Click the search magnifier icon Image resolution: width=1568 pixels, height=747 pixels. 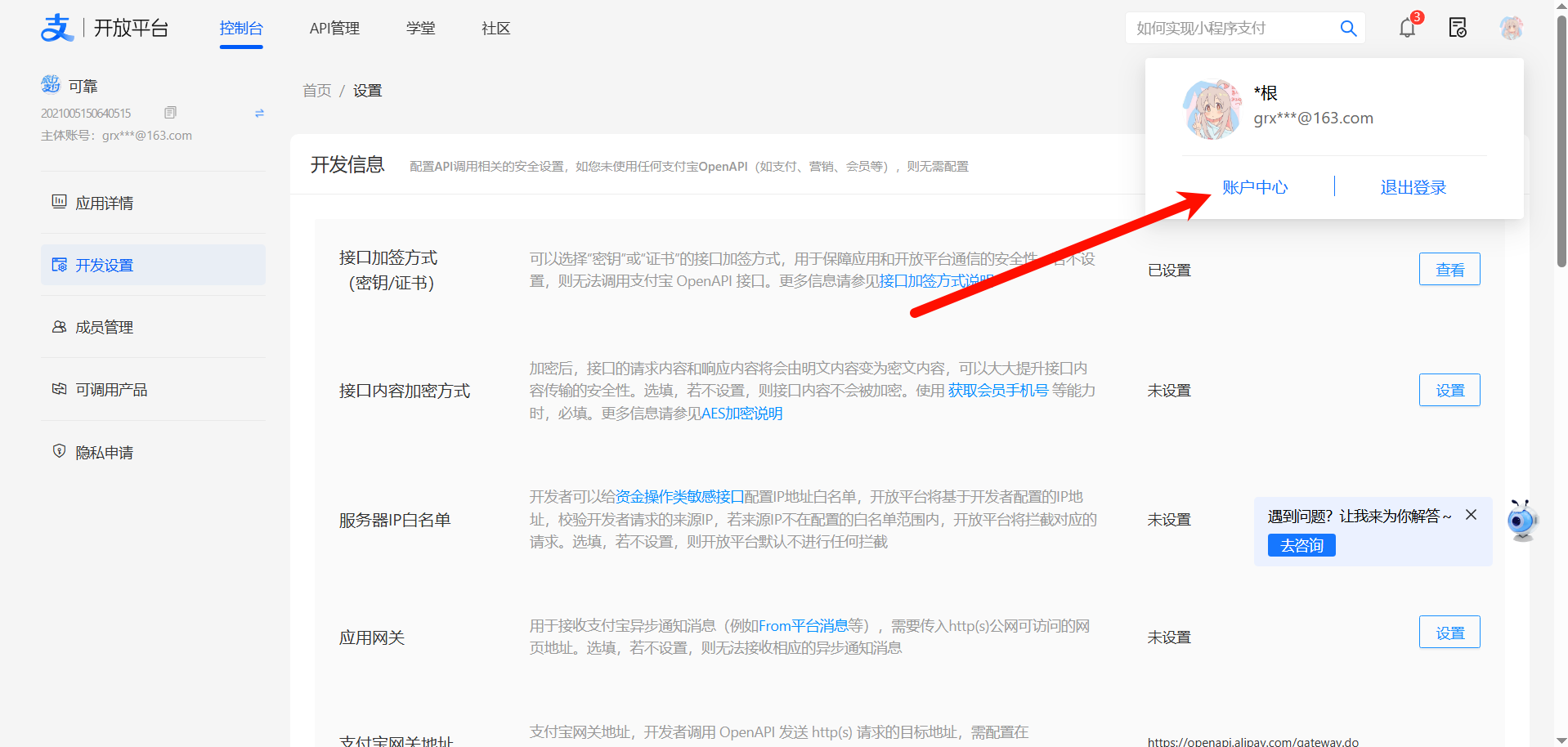(x=1348, y=28)
